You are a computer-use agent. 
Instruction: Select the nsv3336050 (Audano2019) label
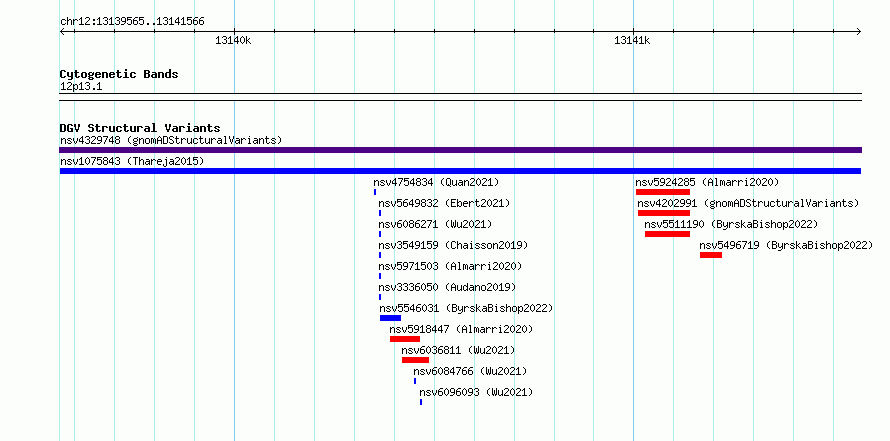click(447, 287)
